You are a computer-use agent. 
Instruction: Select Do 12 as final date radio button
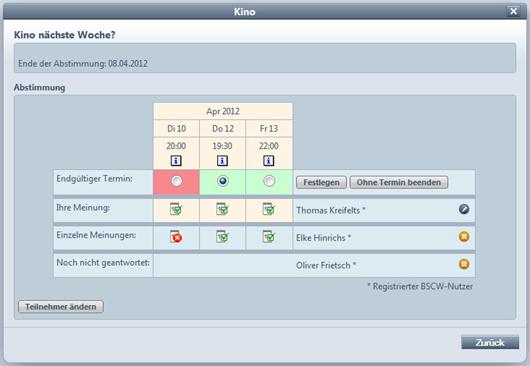(x=223, y=181)
